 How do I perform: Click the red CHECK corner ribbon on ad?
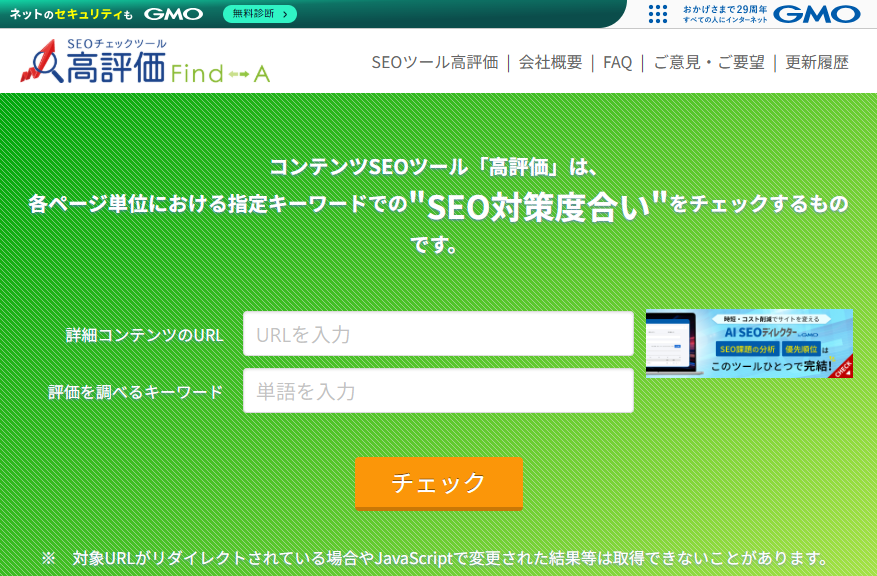pyautogui.click(x=842, y=367)
